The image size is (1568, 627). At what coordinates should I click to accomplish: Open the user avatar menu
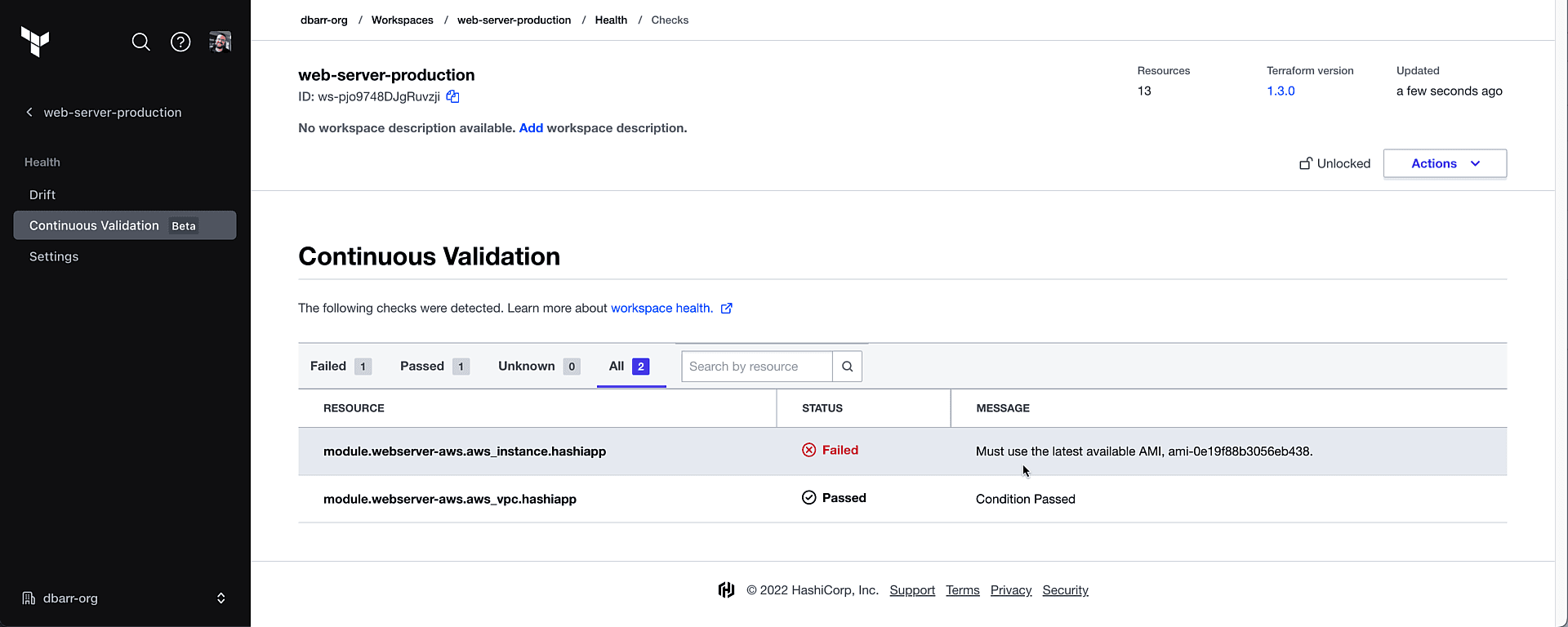[x=220, y=42]
